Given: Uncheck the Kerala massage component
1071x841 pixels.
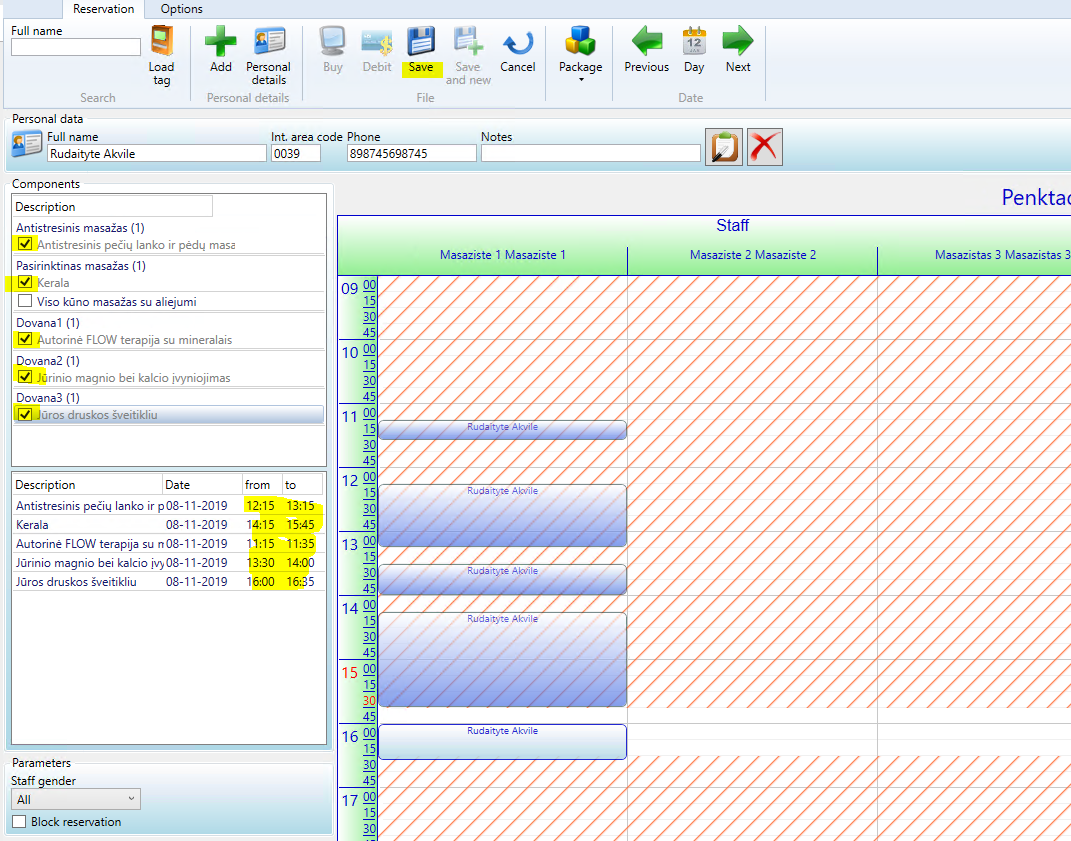Looking at the screenshot, I should 25,281.
